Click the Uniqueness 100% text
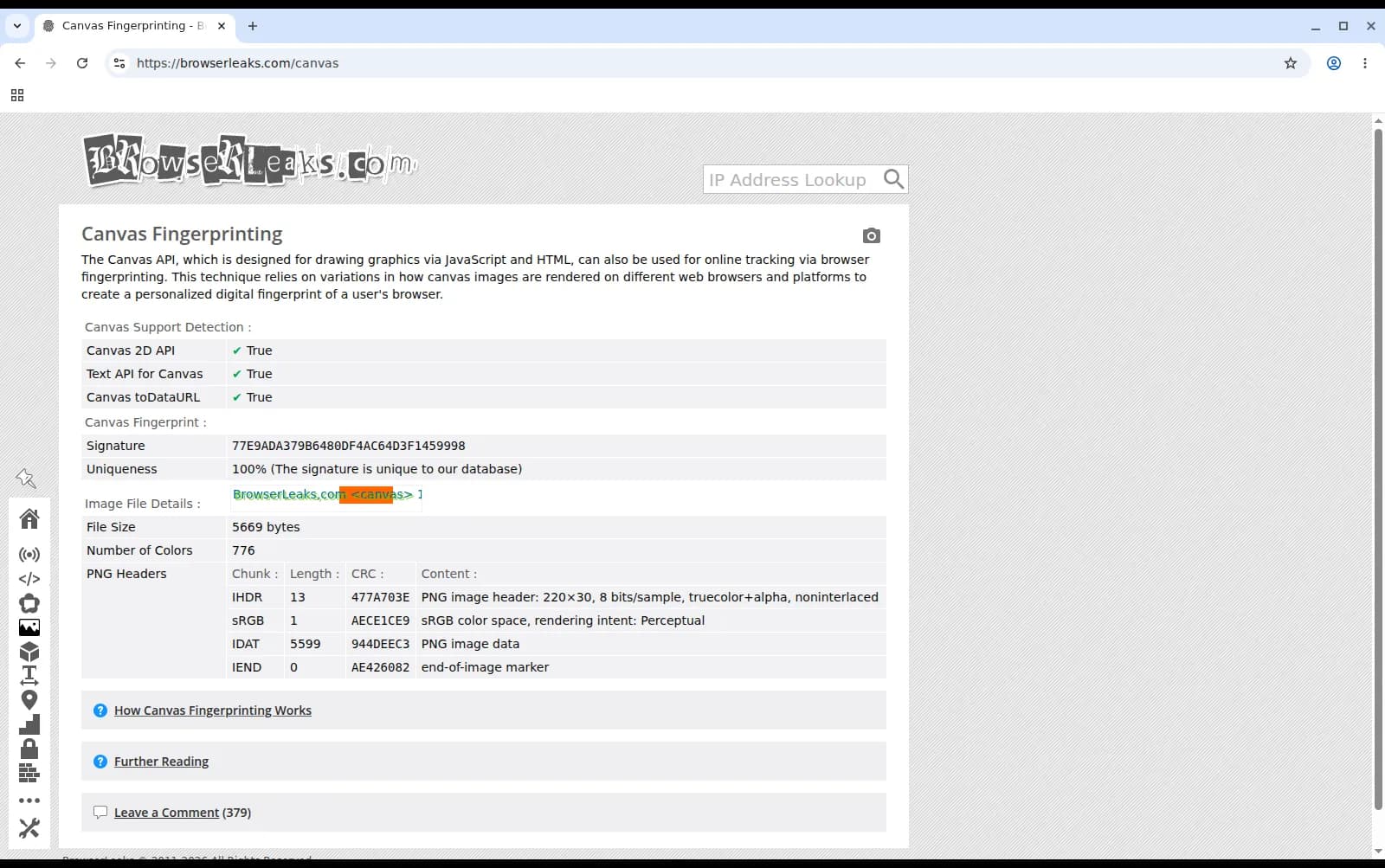Image resolution: width=1385 pixels, height=868 pixels. (377, 469)
